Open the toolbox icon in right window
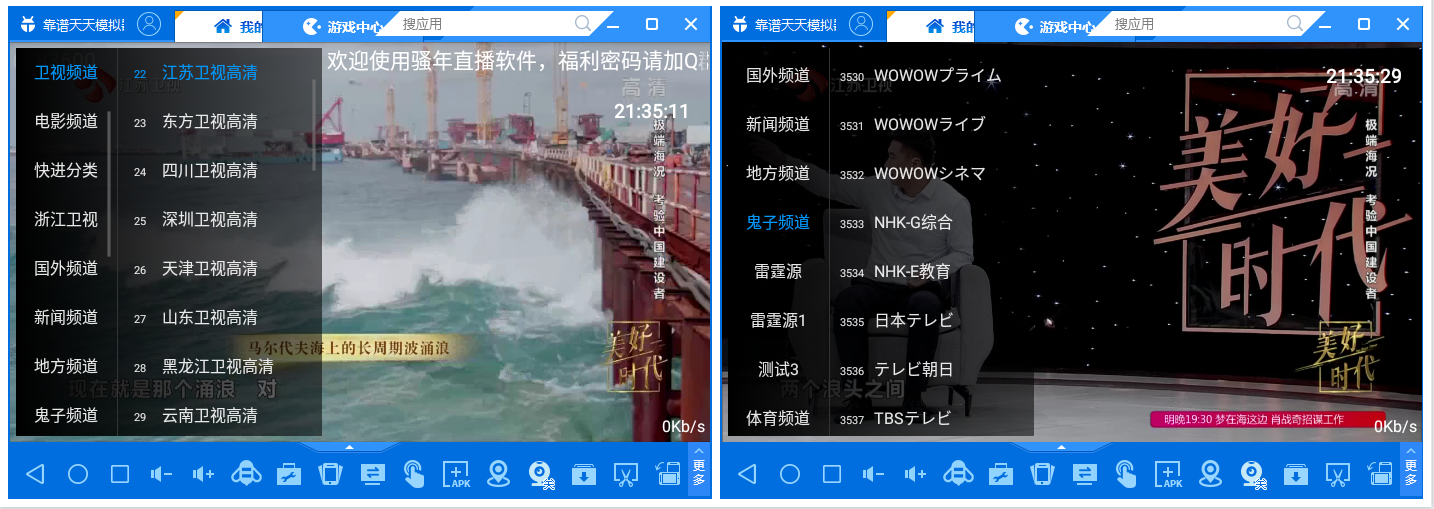Screen dimensions: 1434x509 pos(1001,474)
